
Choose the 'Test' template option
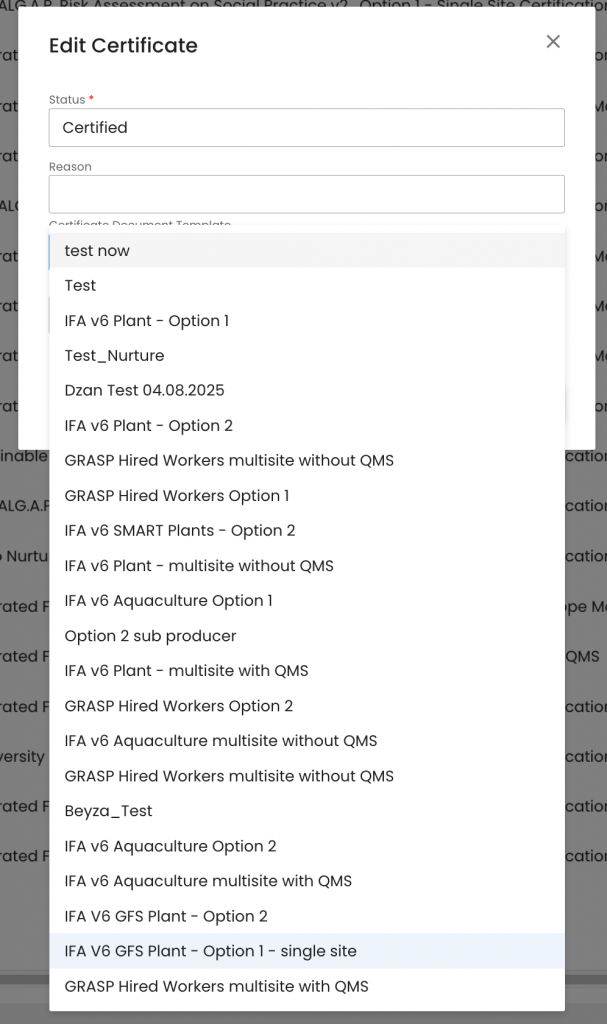click(80, 286)
